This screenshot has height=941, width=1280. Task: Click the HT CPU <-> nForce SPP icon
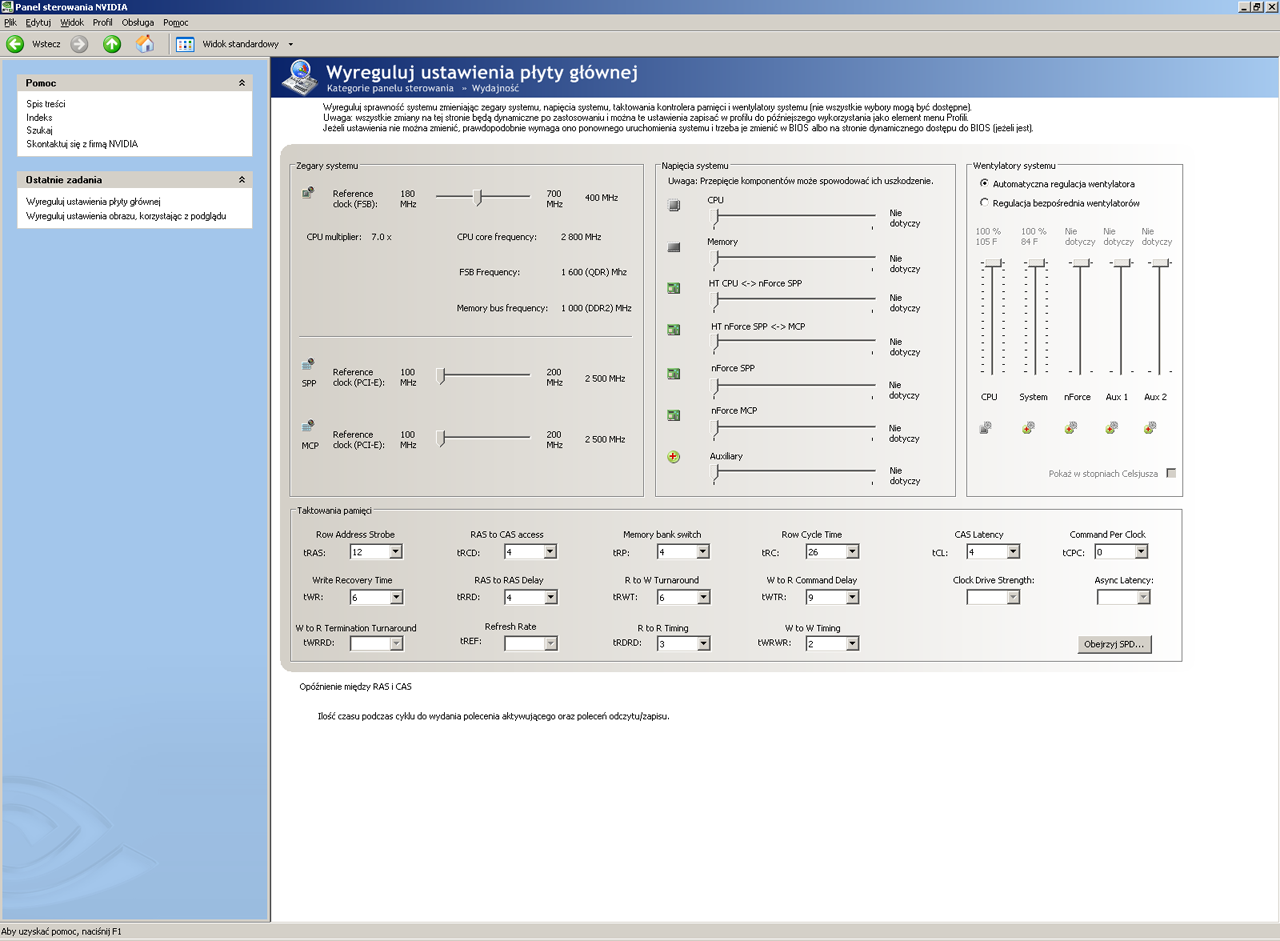tap(674, 288)
